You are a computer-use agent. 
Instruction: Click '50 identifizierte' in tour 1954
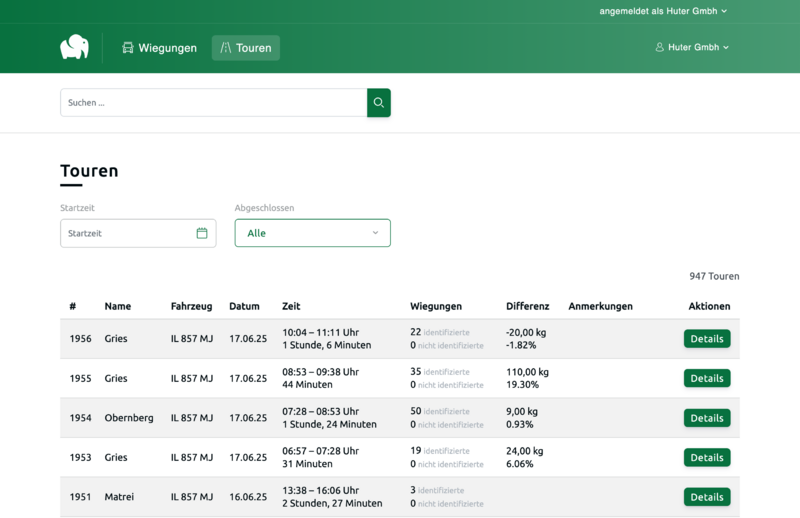pyautogui.click(x=440, y=411)
